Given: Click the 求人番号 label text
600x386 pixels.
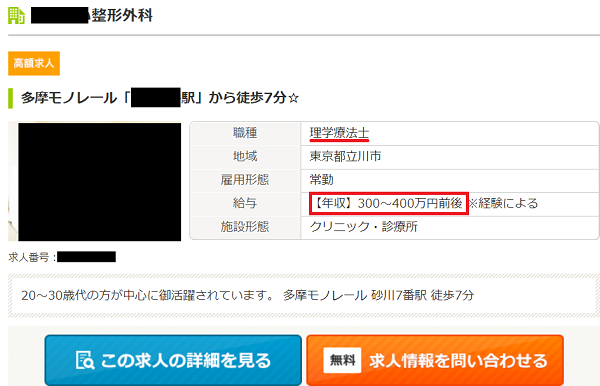Looking at the screenshot, I should coord(32,257).
